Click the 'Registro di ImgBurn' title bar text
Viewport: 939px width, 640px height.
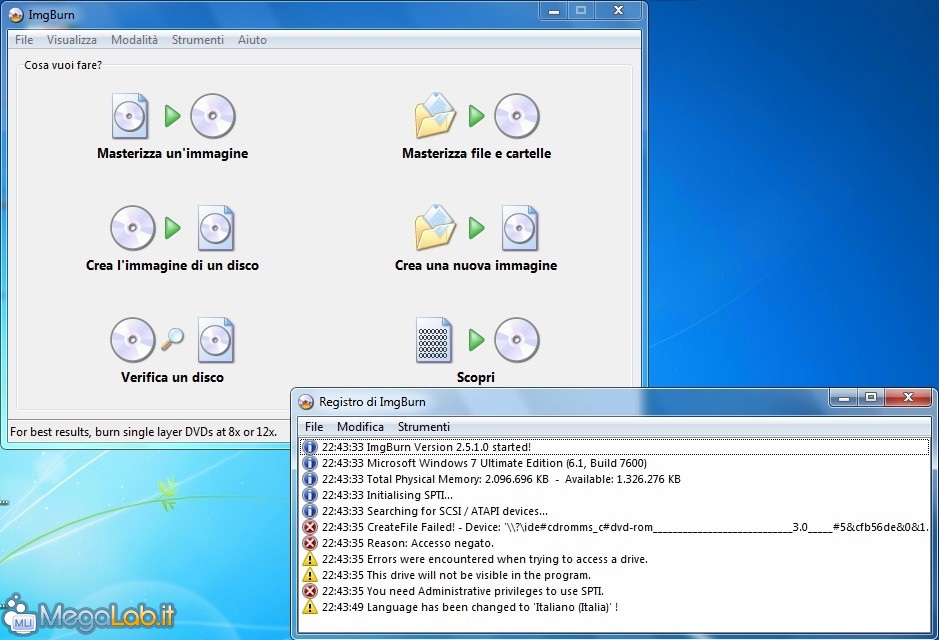pos(372,402)
